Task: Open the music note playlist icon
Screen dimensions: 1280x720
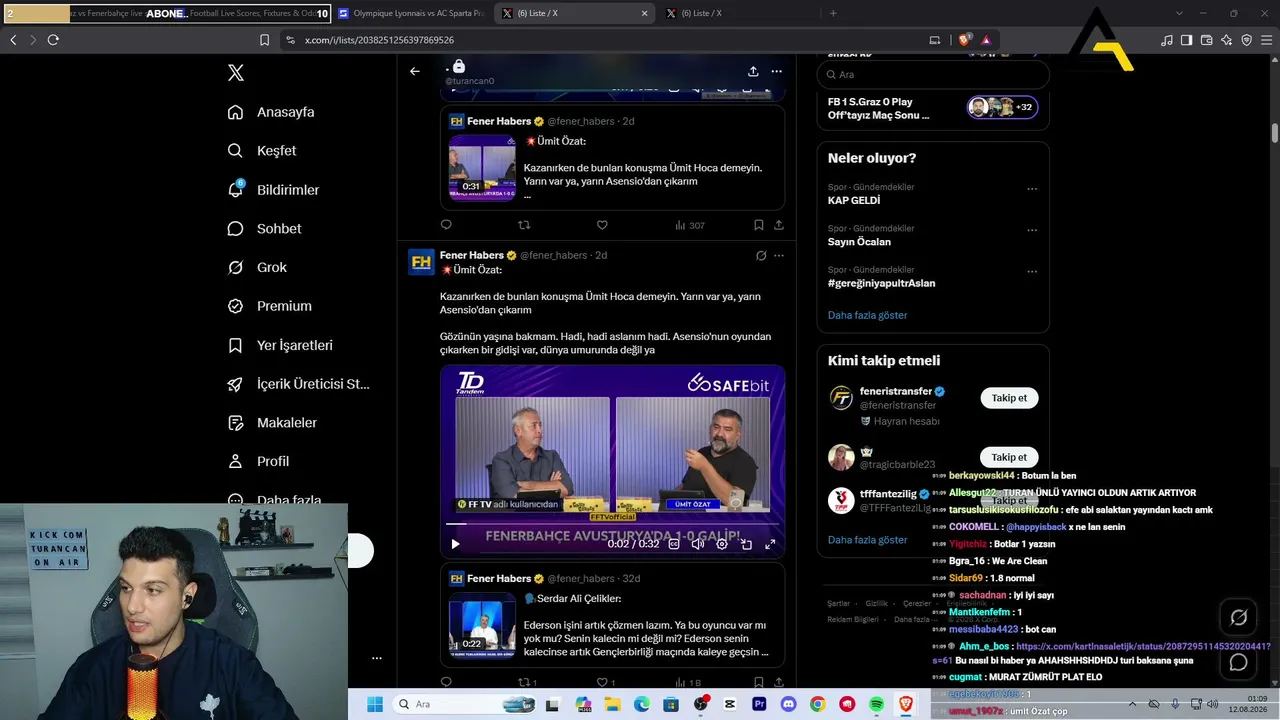Action: [x=1167, y=40]
